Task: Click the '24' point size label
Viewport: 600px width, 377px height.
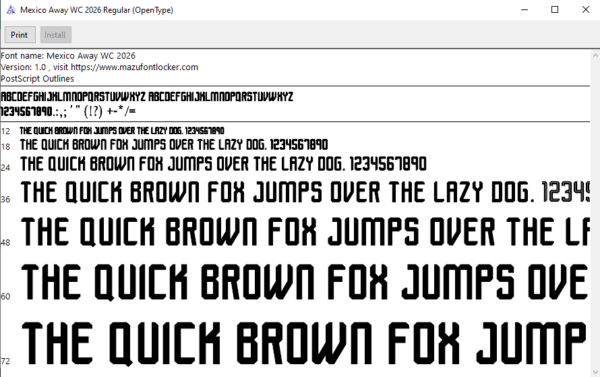Action: click(x=5, y=167)
